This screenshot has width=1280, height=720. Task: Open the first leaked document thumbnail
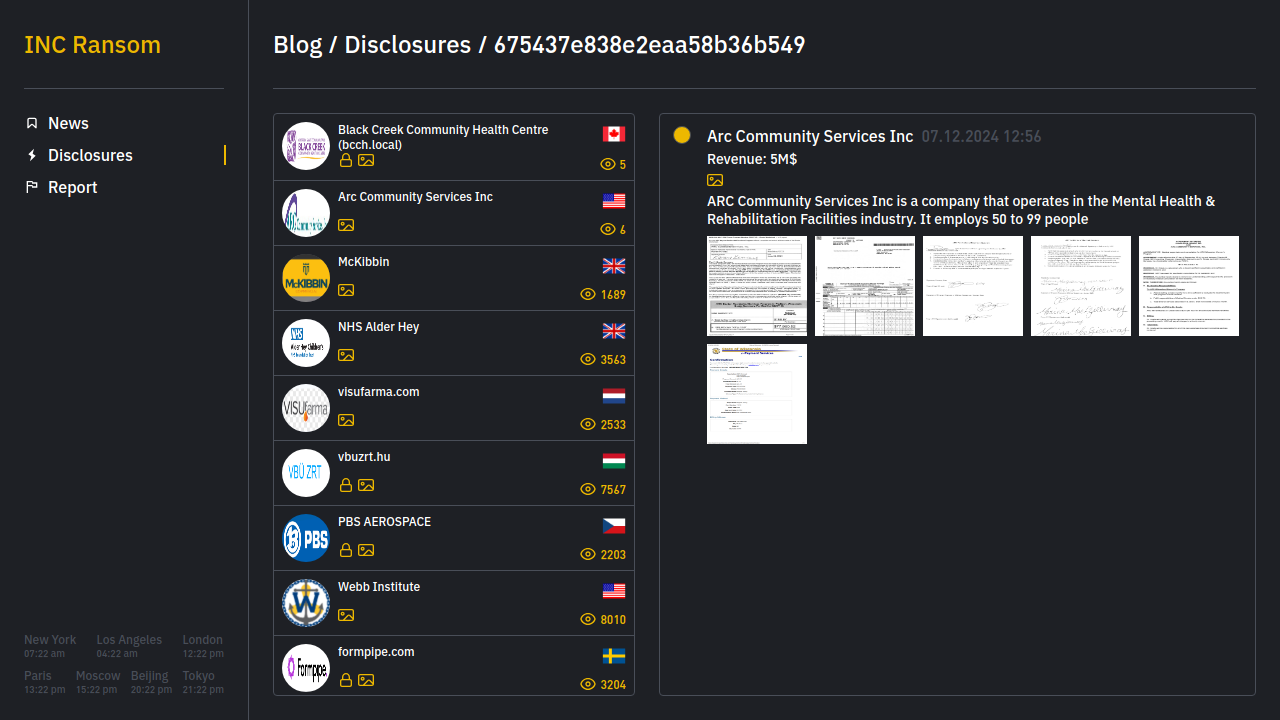coord(757,285)
